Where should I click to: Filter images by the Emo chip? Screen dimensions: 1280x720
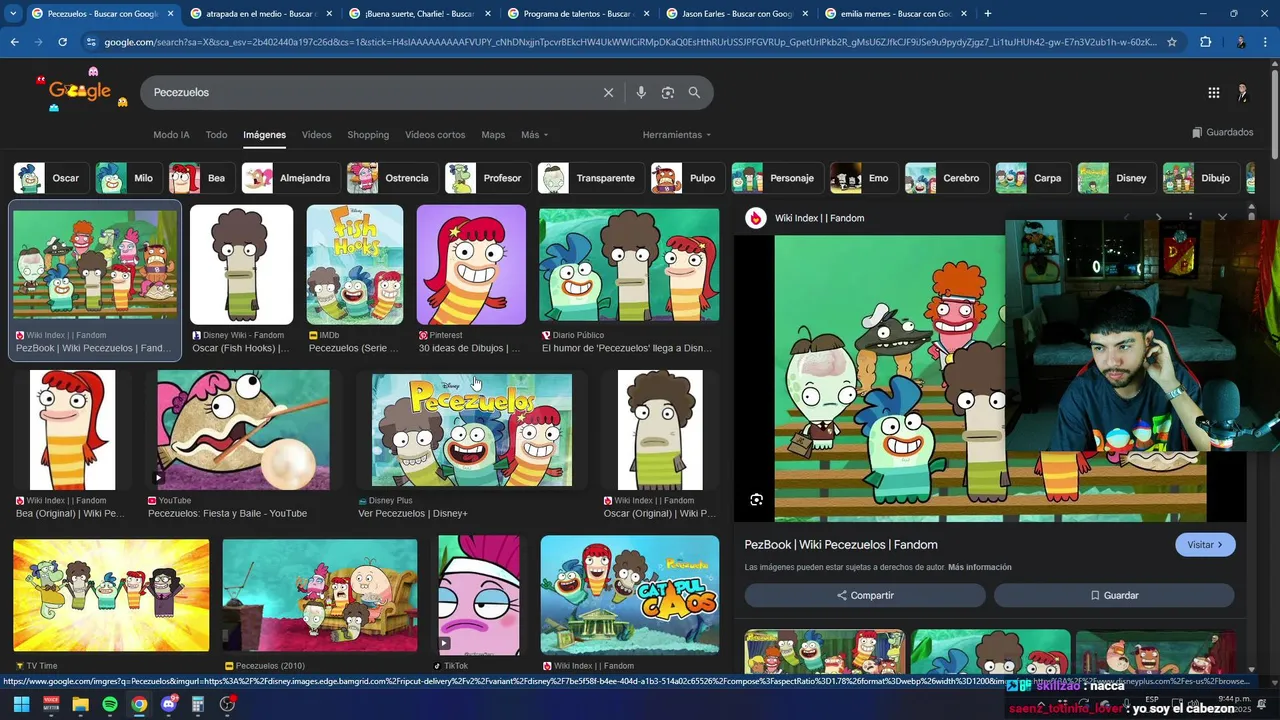(x=864, y=178)
